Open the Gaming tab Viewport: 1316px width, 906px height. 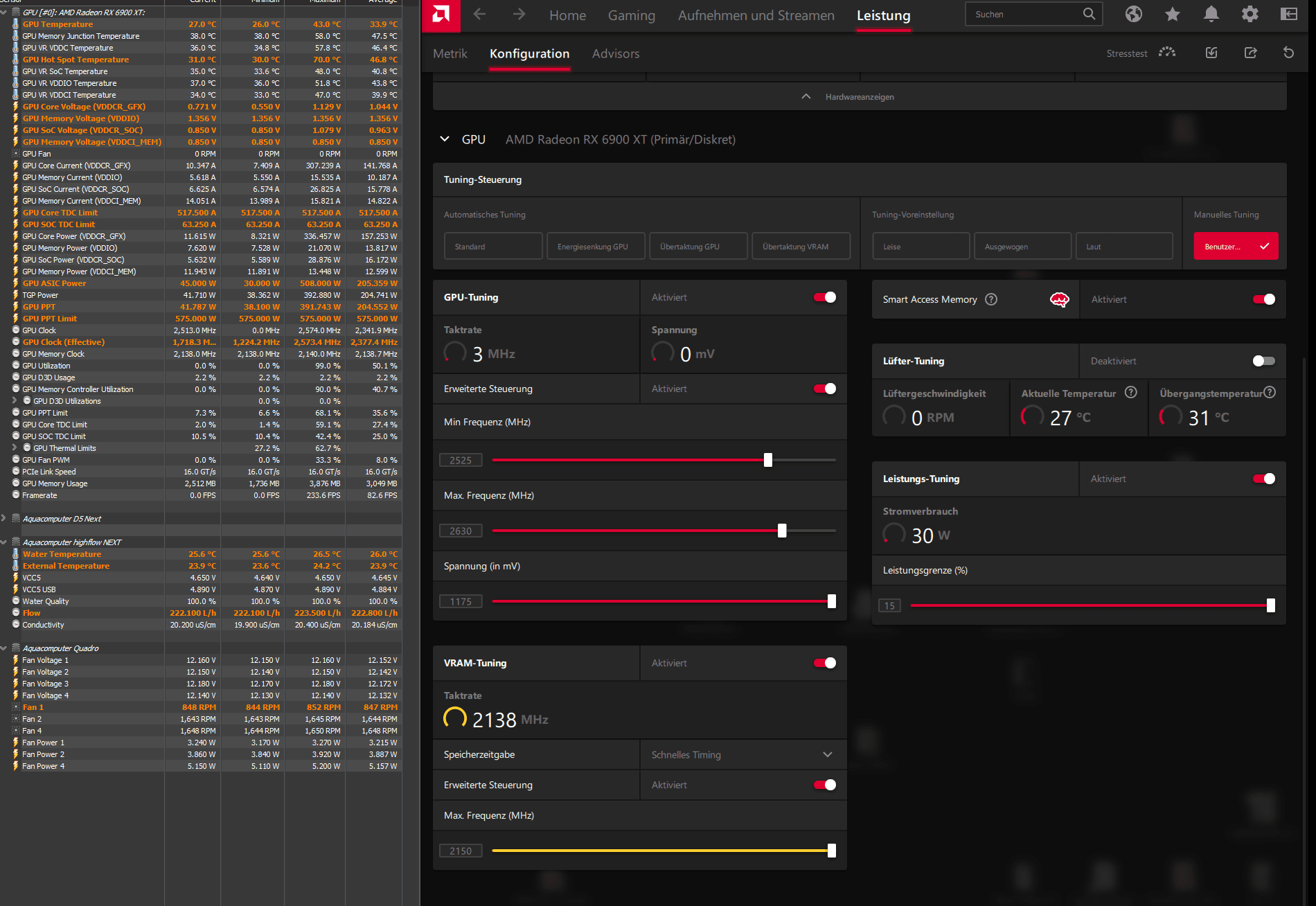click(631, 15)
